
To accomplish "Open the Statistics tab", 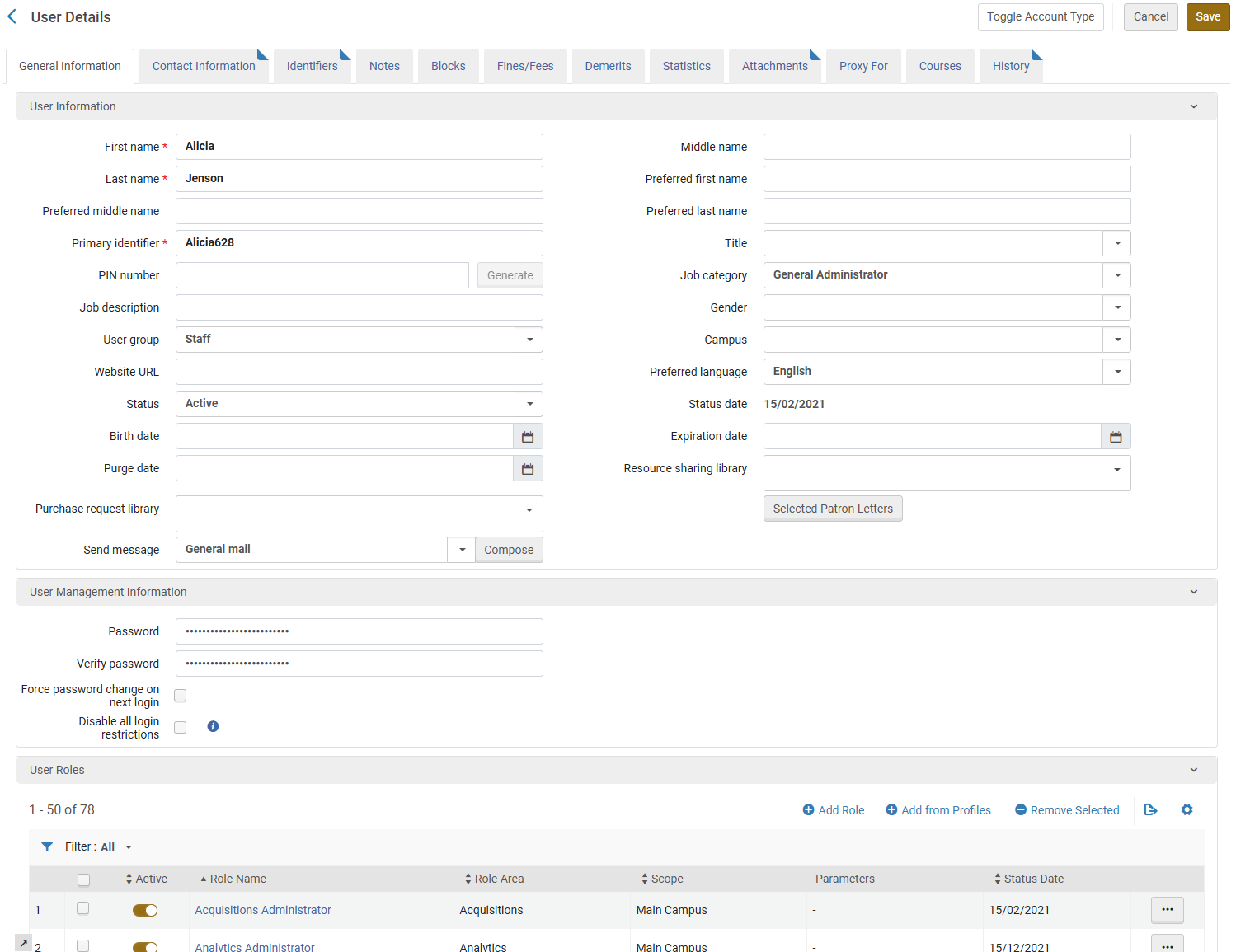I will pyautogui.click(x=687, y=66).
